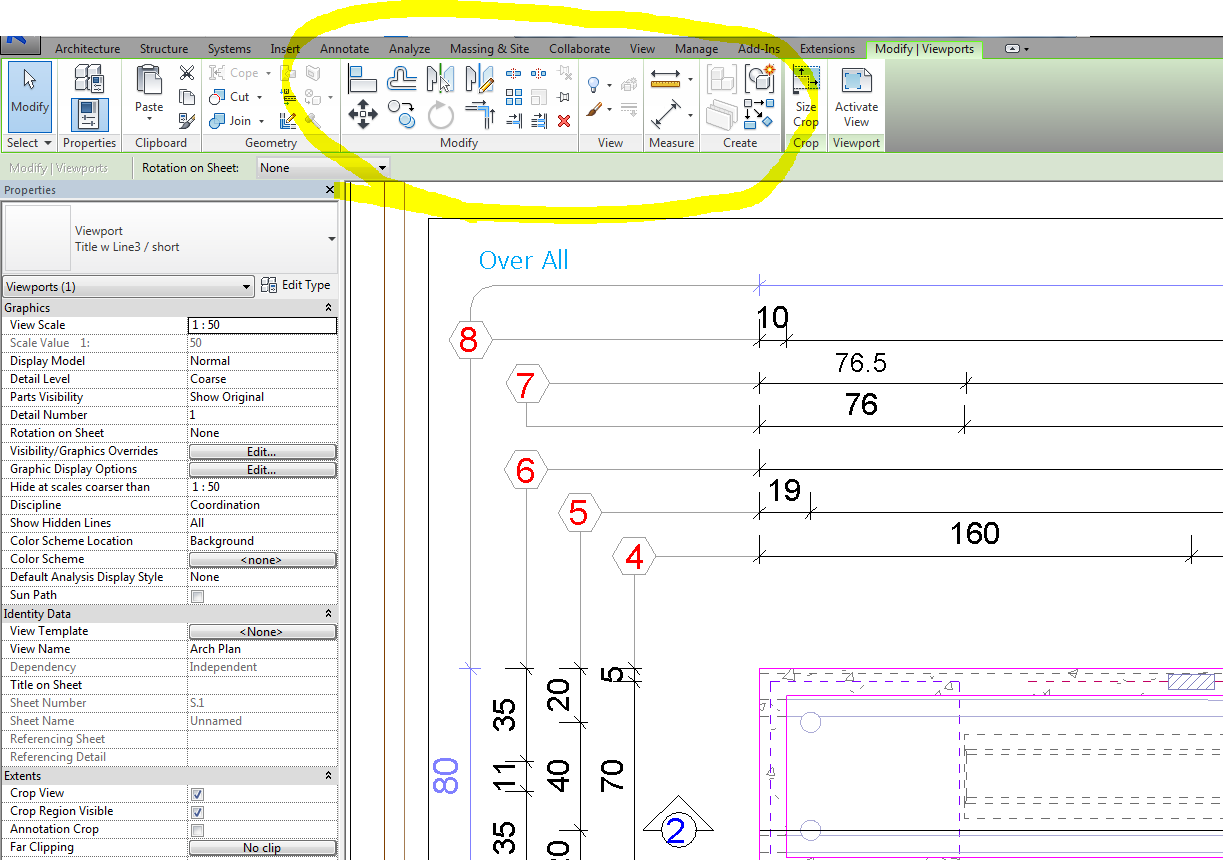Click the Activate View icon in Viewport panel

pyautogui.click(x=856, y=90)
